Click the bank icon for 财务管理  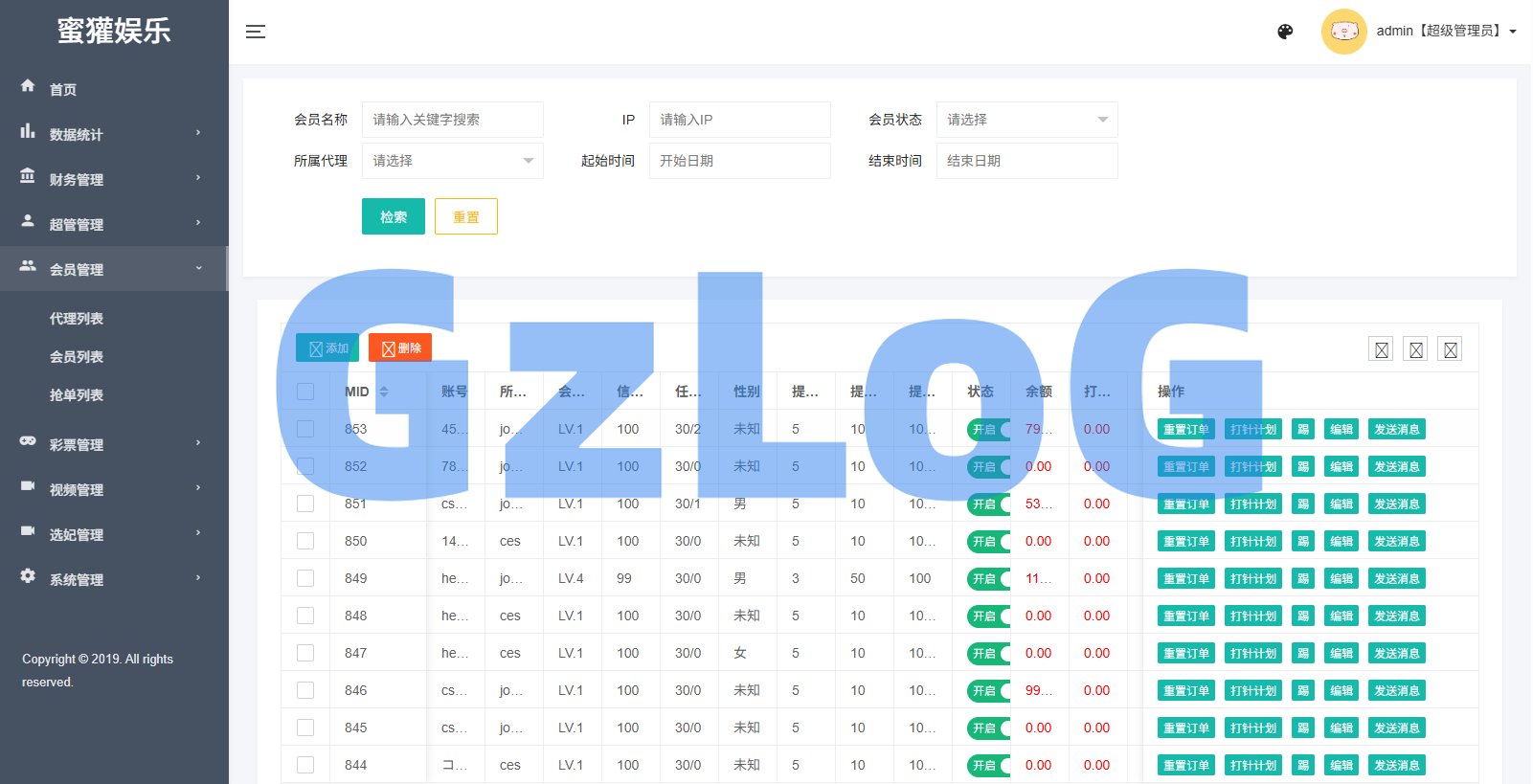[x=28, y=176]
